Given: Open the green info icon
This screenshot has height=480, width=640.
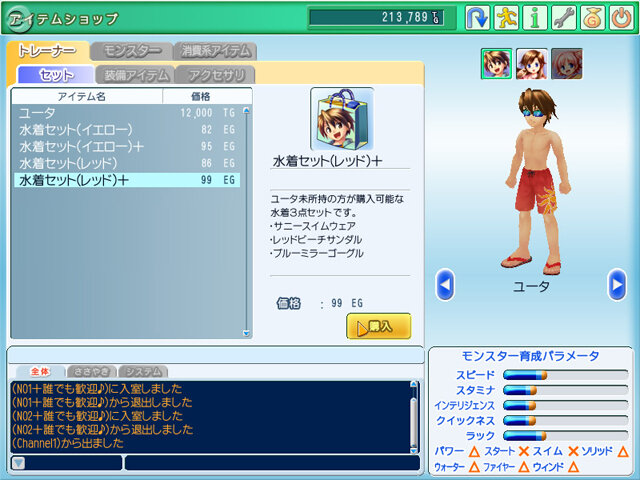Looking at the screenshot, I should (535, 18).
